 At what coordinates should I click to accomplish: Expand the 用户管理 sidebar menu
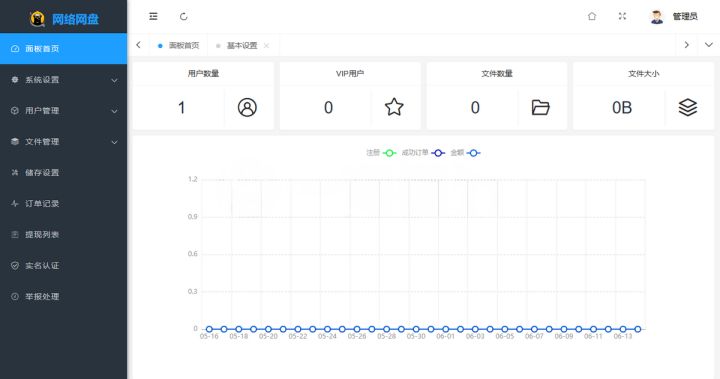63,111
